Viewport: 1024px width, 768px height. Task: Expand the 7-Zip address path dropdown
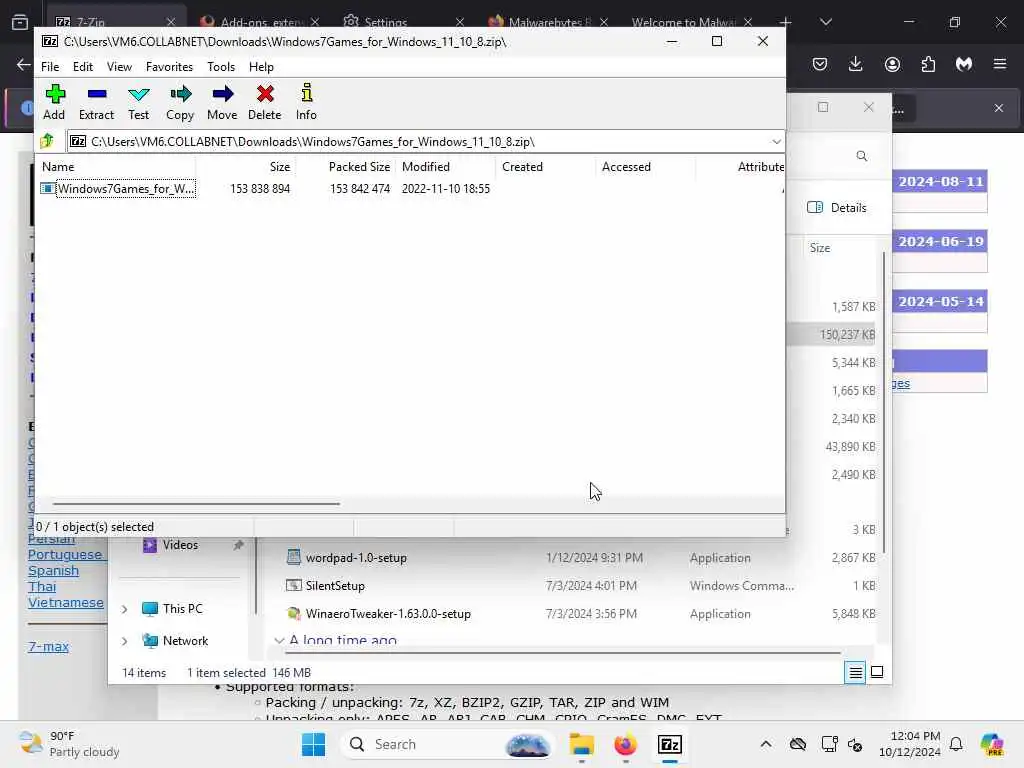pos(776,142)
